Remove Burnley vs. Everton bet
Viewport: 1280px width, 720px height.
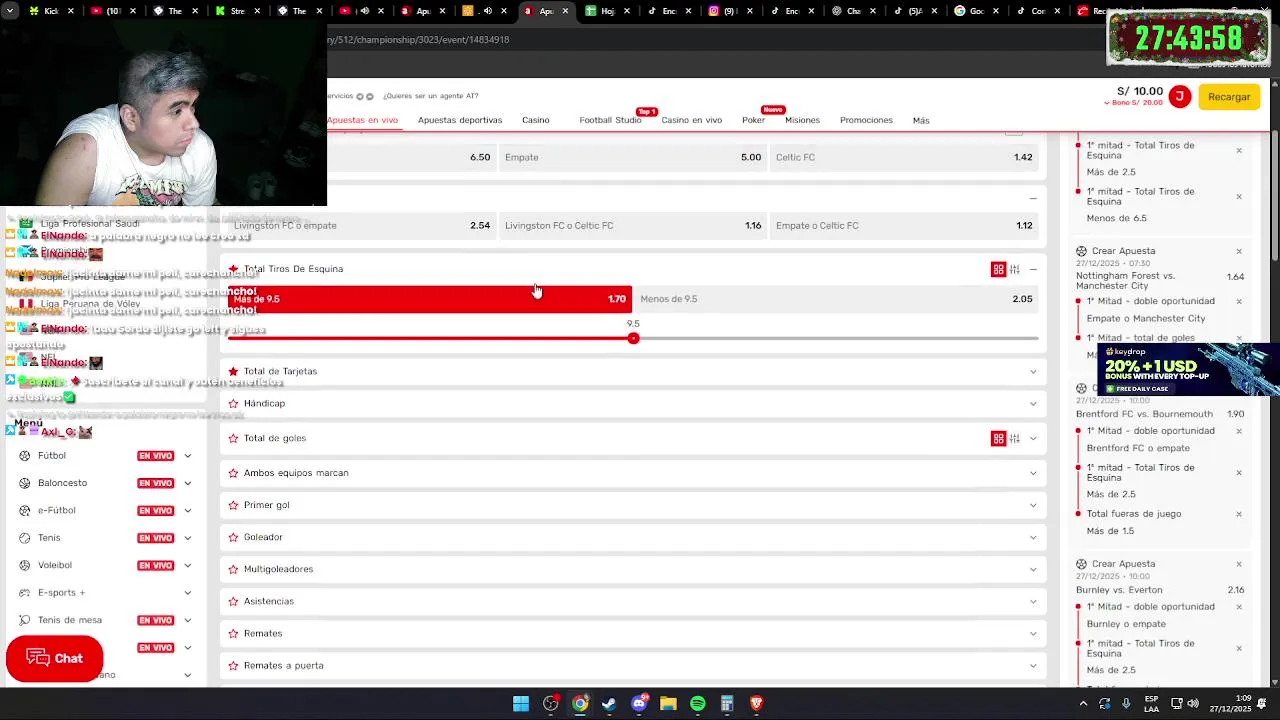pyautogui.click(x=1239, y=565)
